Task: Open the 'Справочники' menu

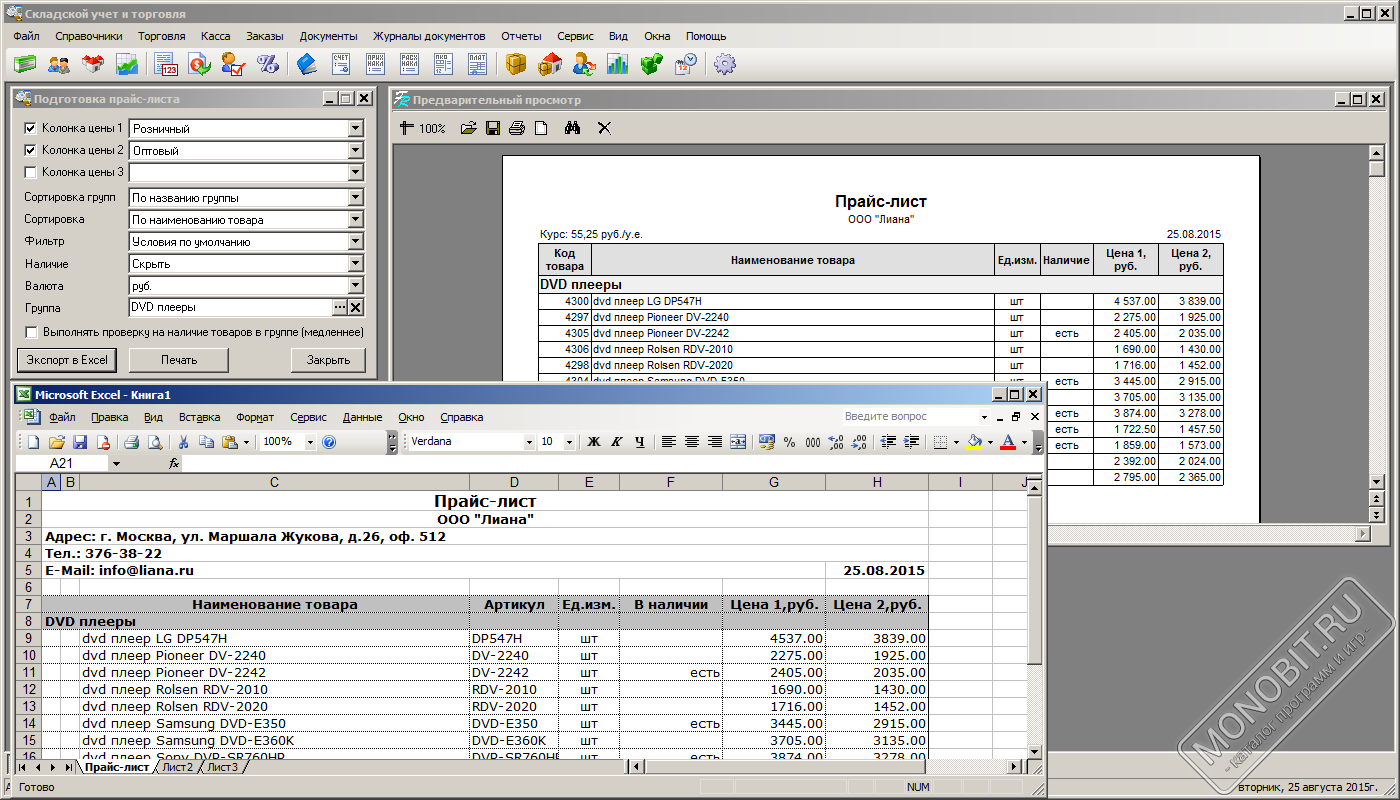Action: [89, 36]
